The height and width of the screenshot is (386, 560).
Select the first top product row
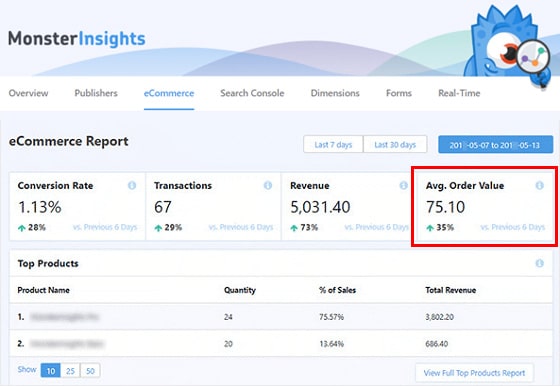point(281,317)
